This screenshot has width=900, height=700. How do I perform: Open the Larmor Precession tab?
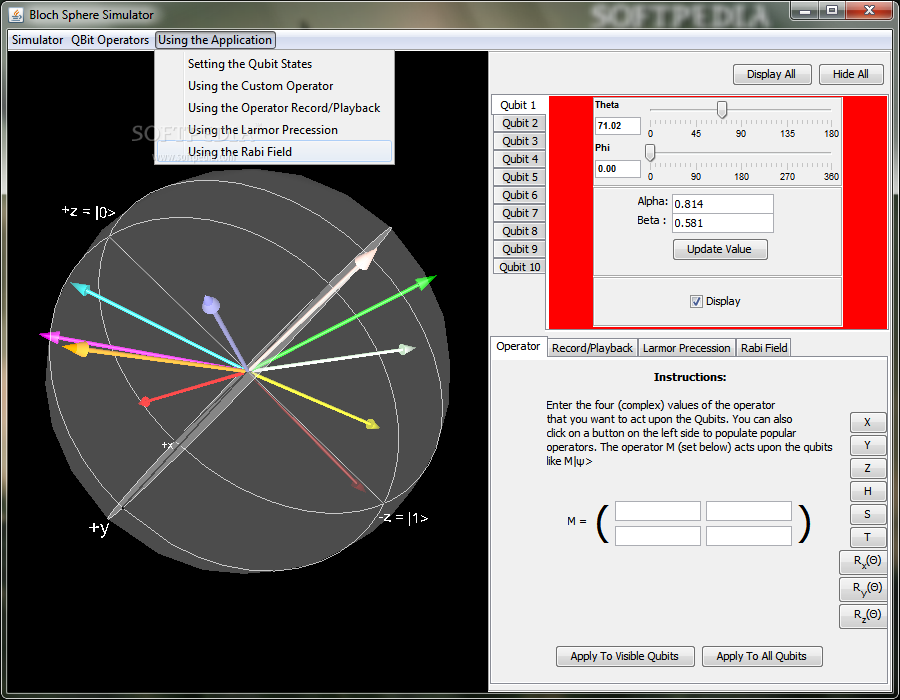686,348
